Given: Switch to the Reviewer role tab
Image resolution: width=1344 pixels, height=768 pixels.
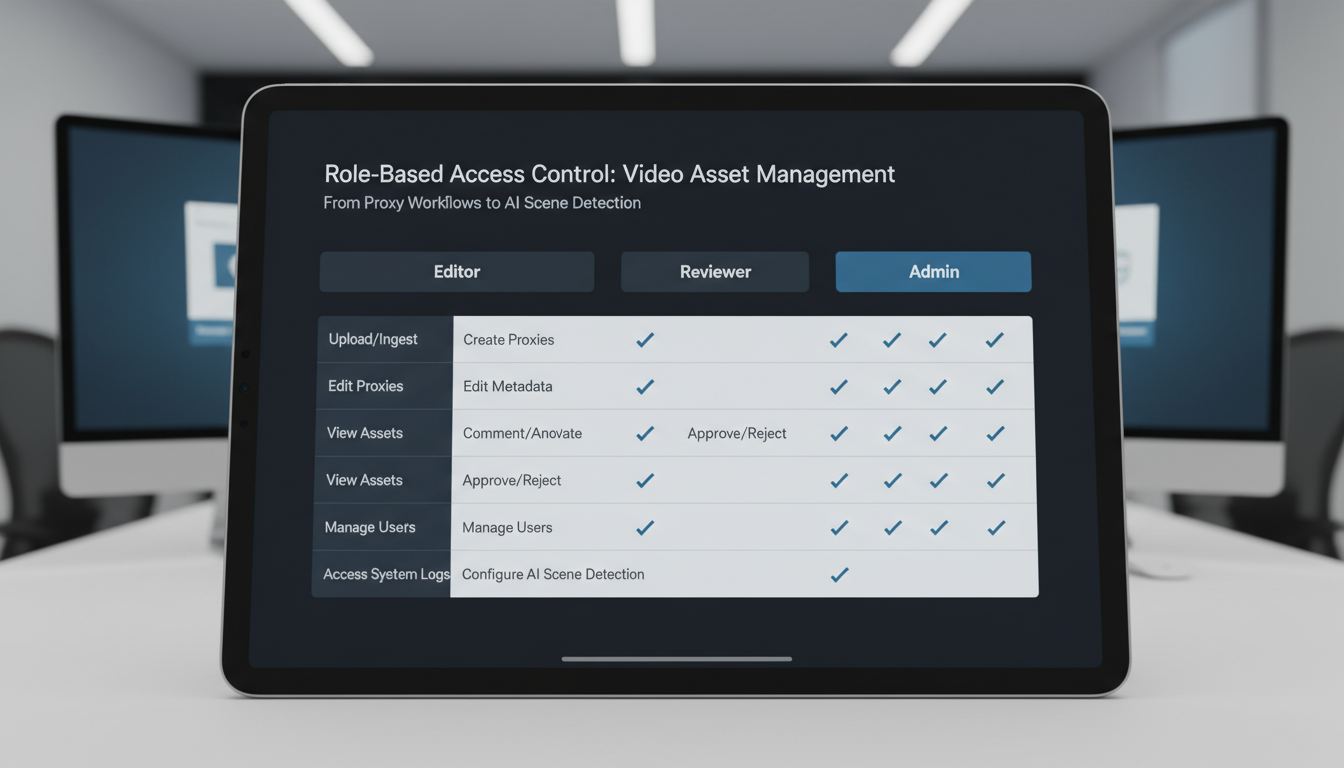Looking at the screenshot, I should click(x=714, y=271).
